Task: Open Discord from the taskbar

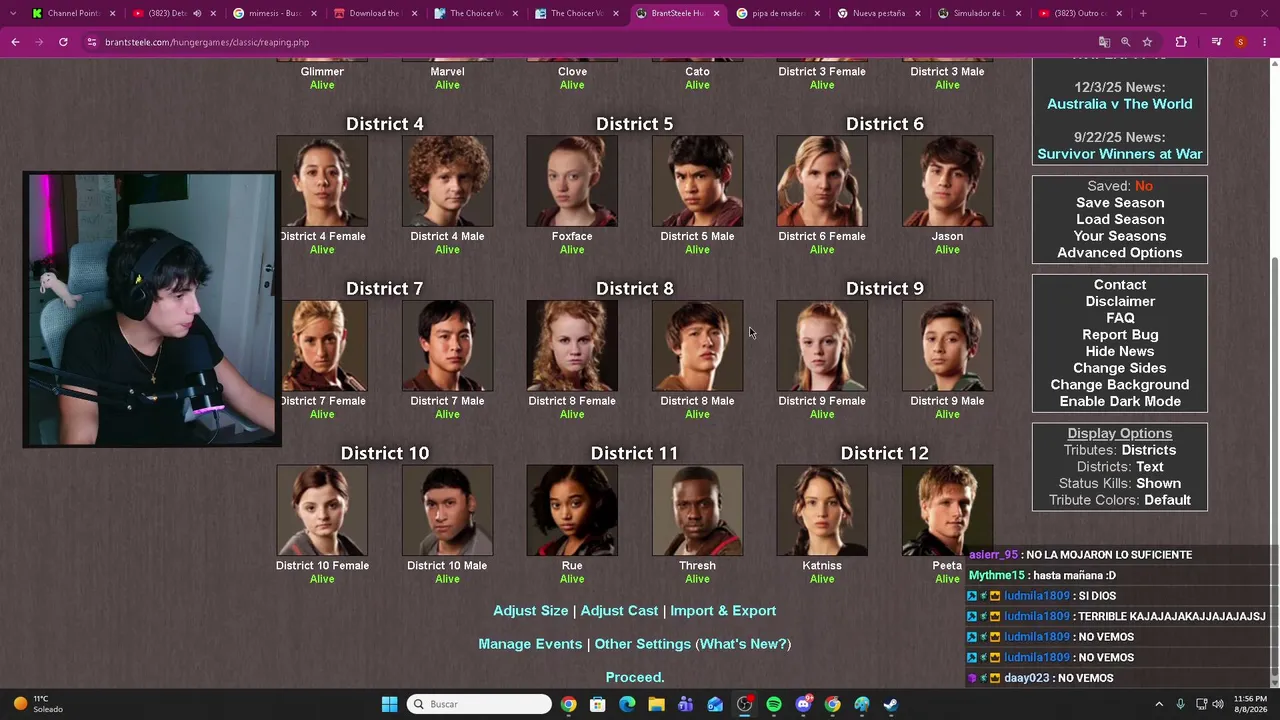Action: 803,704
